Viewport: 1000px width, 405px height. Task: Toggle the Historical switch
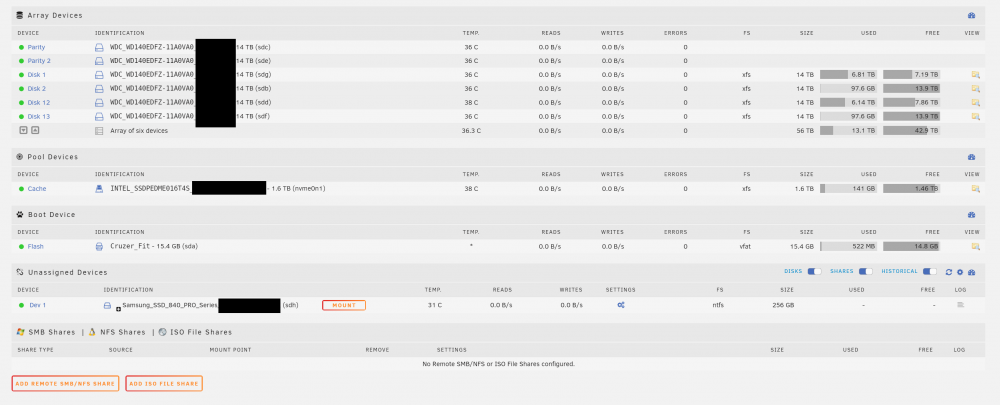point(929,272)
